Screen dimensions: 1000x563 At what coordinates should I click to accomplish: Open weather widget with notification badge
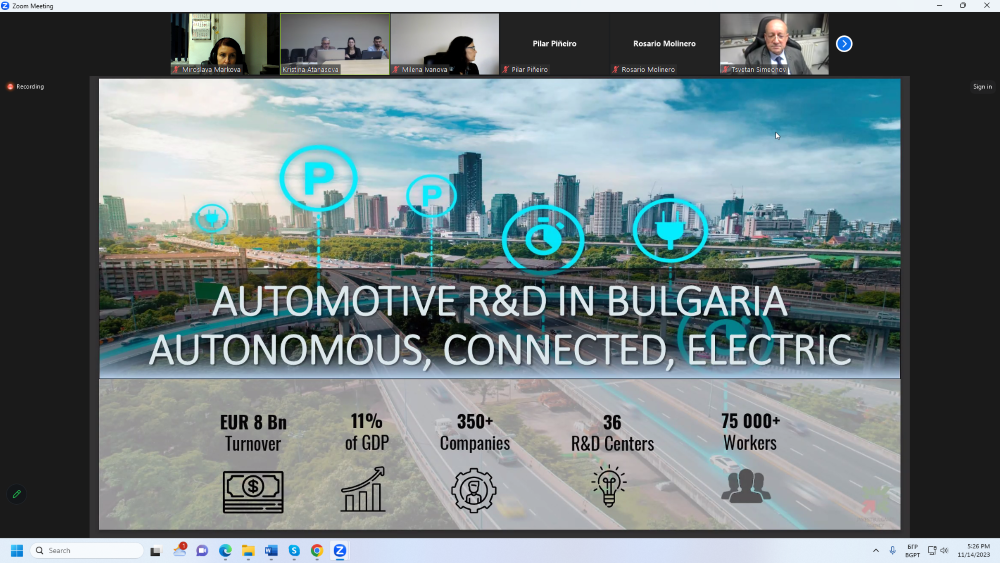[180, 550]
